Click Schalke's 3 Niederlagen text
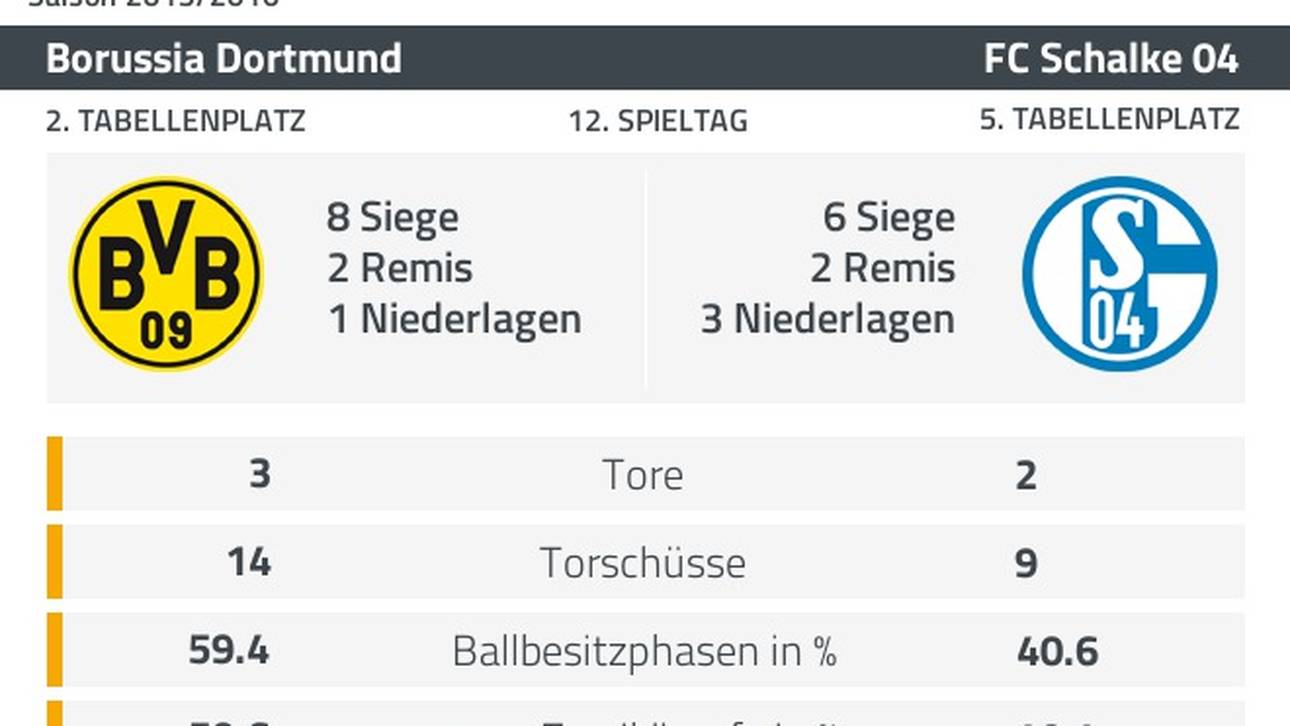Viewport: 1290px width, 726px height. pyautogui.click(x=828, y=319)
